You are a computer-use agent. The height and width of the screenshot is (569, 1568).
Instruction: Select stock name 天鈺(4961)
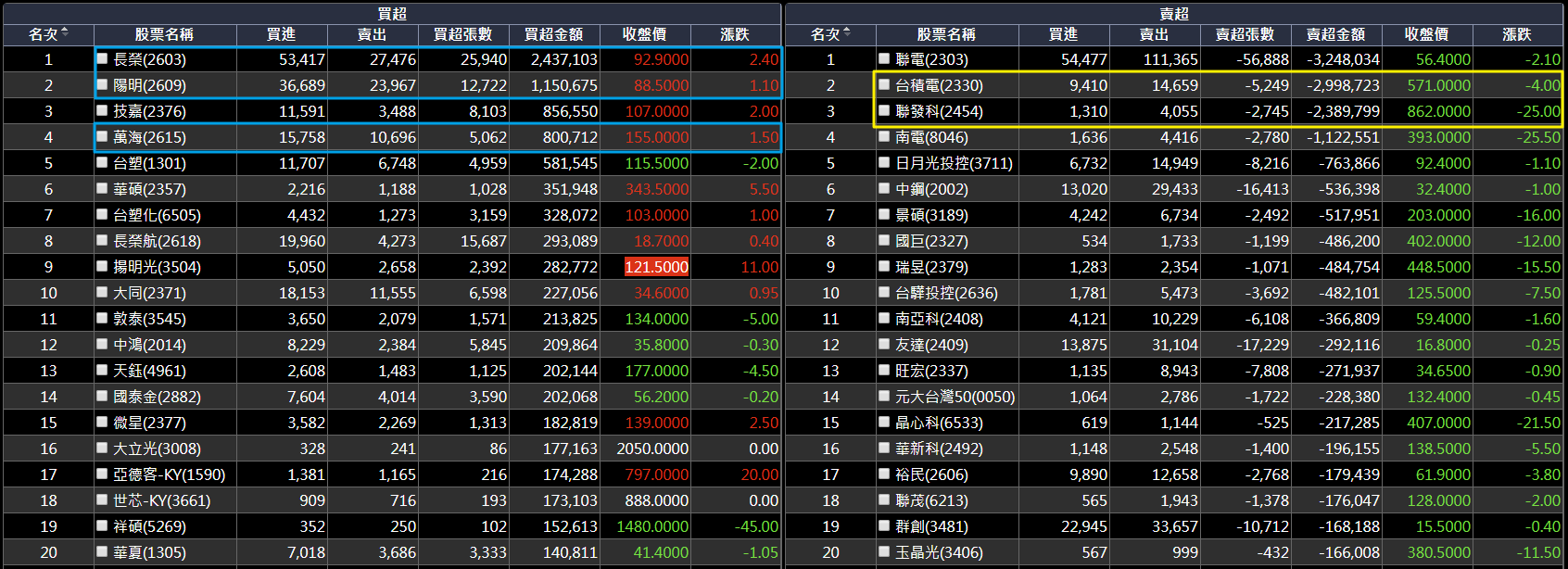click(149, 371)
